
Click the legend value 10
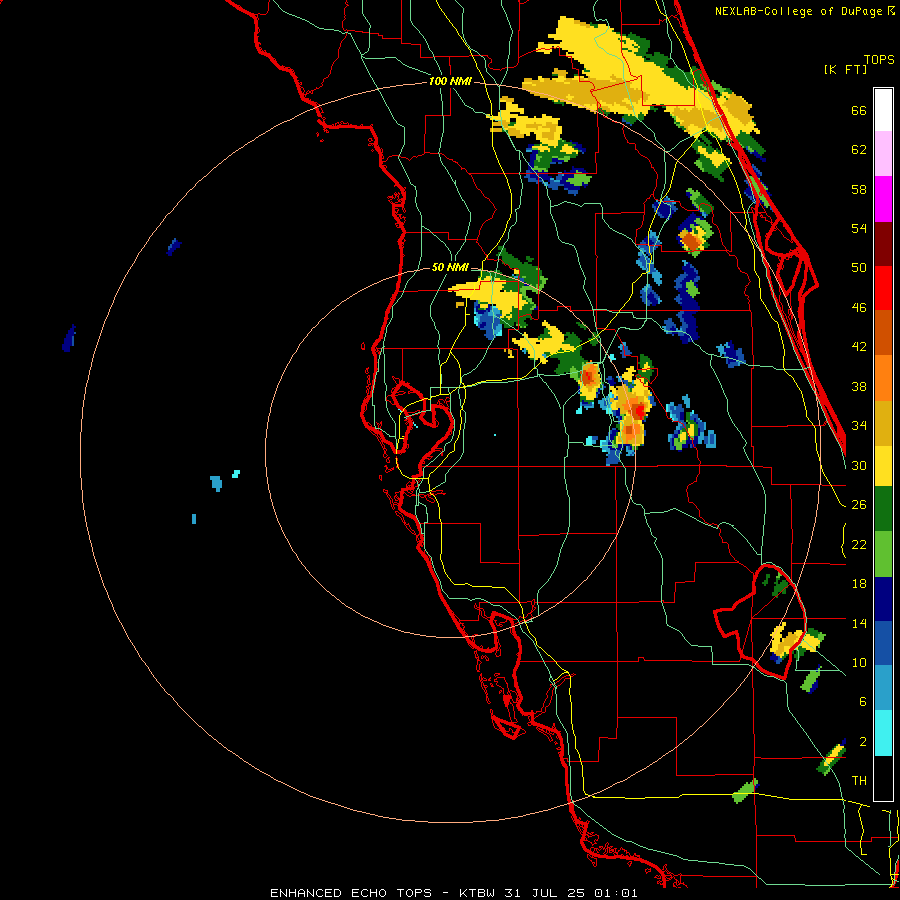859,662
